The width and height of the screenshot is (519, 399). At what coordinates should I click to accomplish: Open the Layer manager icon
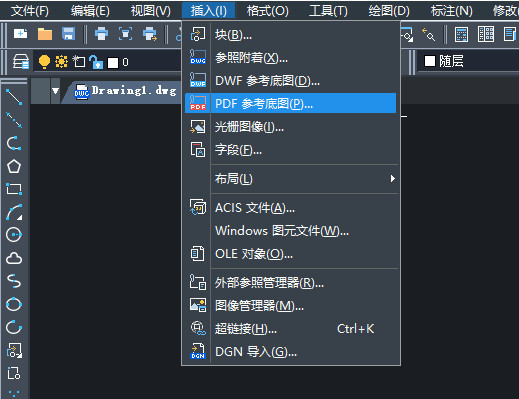pyautogui.click(x=21, y=62)
